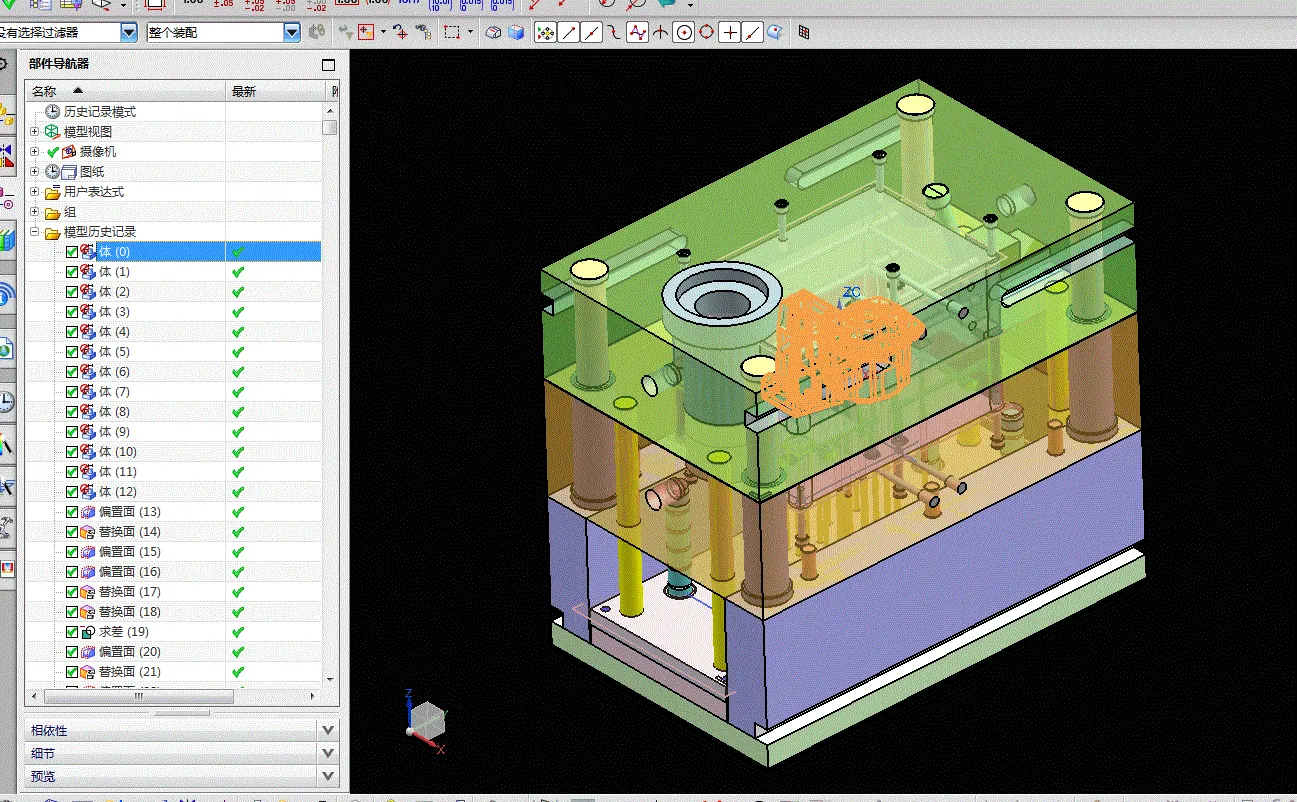This screenshot has height=802, width=1297.
Task: Click the 最新 column header
Action: [277, 91]
